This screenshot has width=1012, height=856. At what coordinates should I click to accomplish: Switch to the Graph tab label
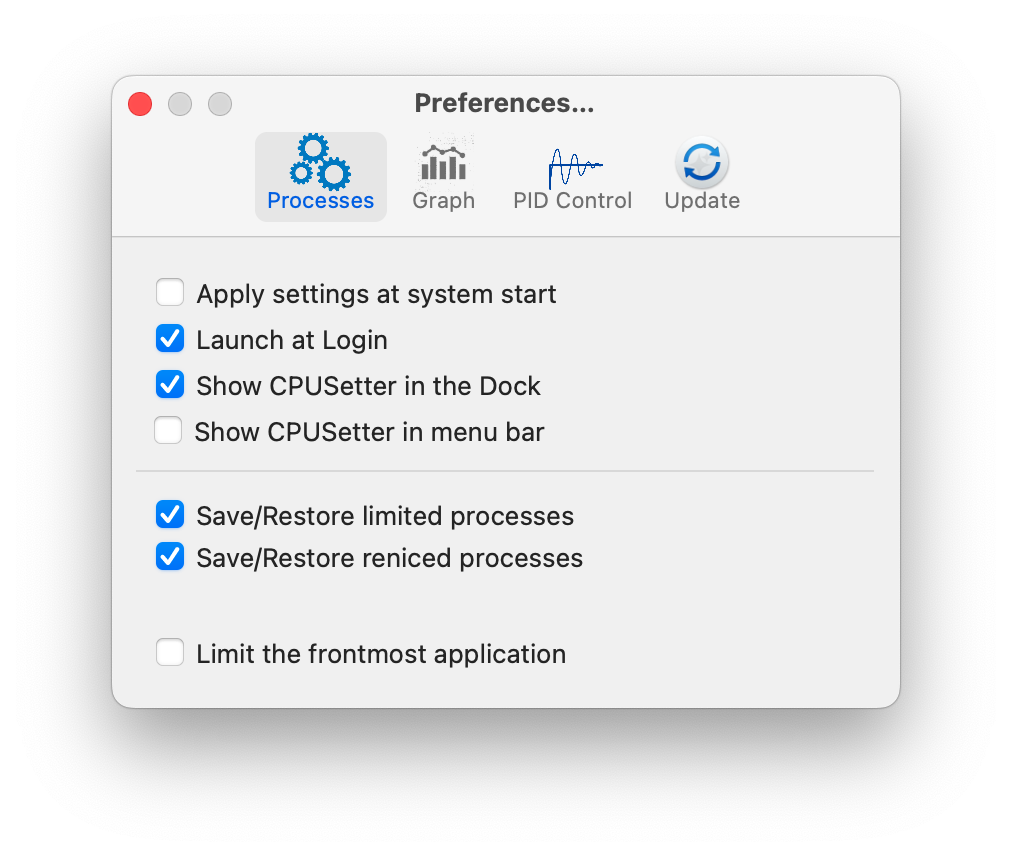point(443,201)
